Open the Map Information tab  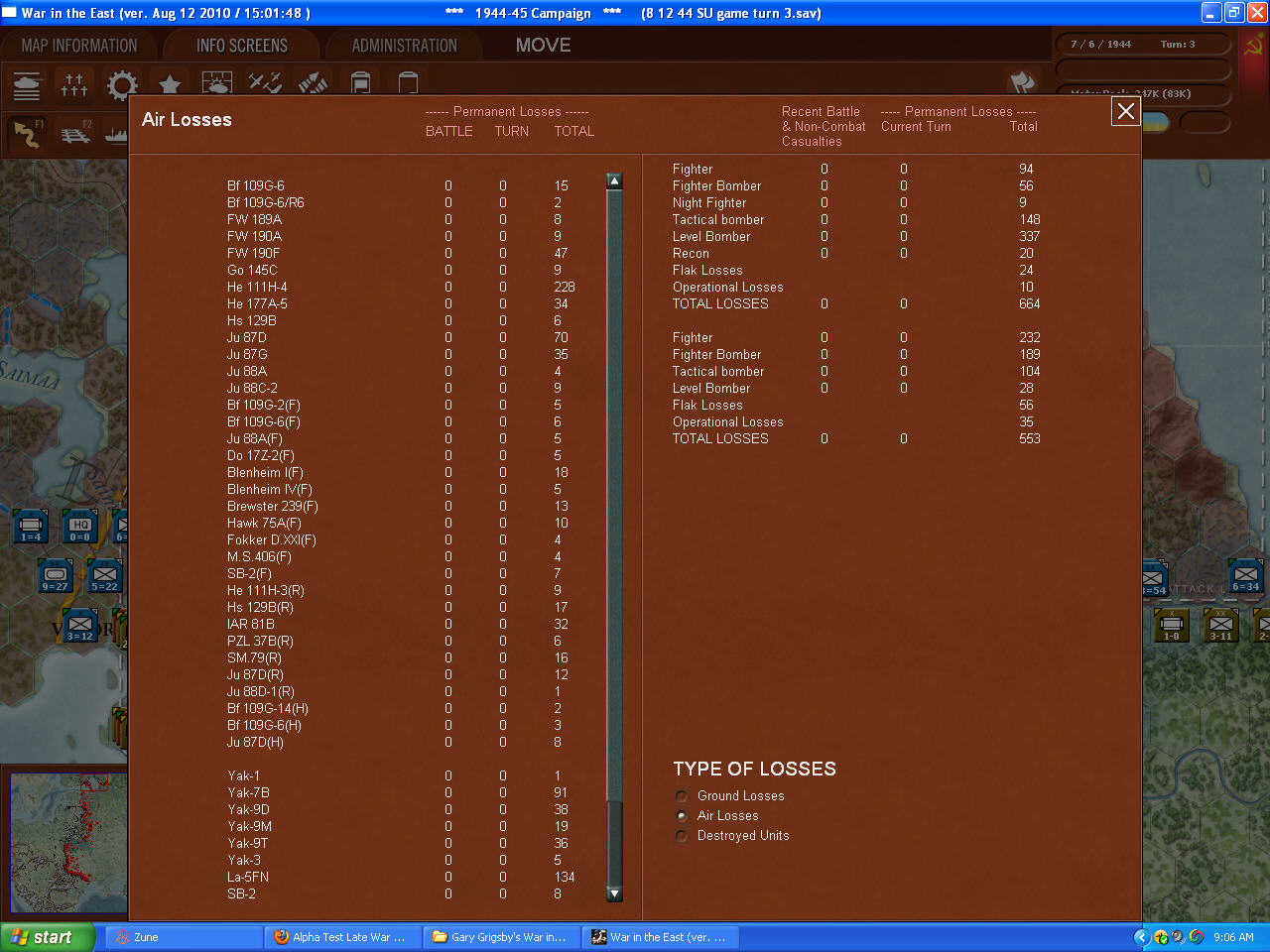click(x=79, y=46)
